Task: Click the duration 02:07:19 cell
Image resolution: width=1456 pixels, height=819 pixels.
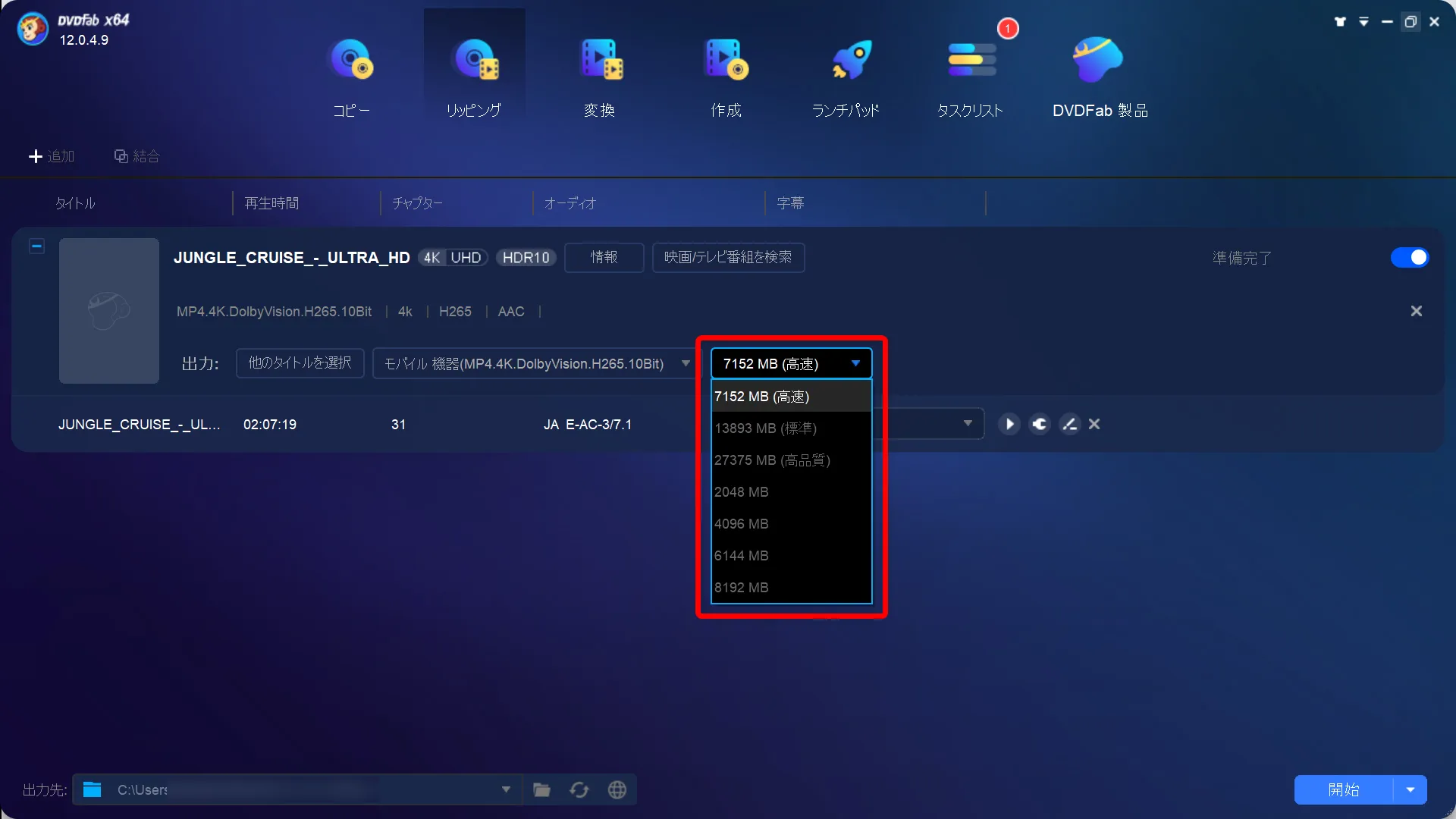Action: [270, 425]
